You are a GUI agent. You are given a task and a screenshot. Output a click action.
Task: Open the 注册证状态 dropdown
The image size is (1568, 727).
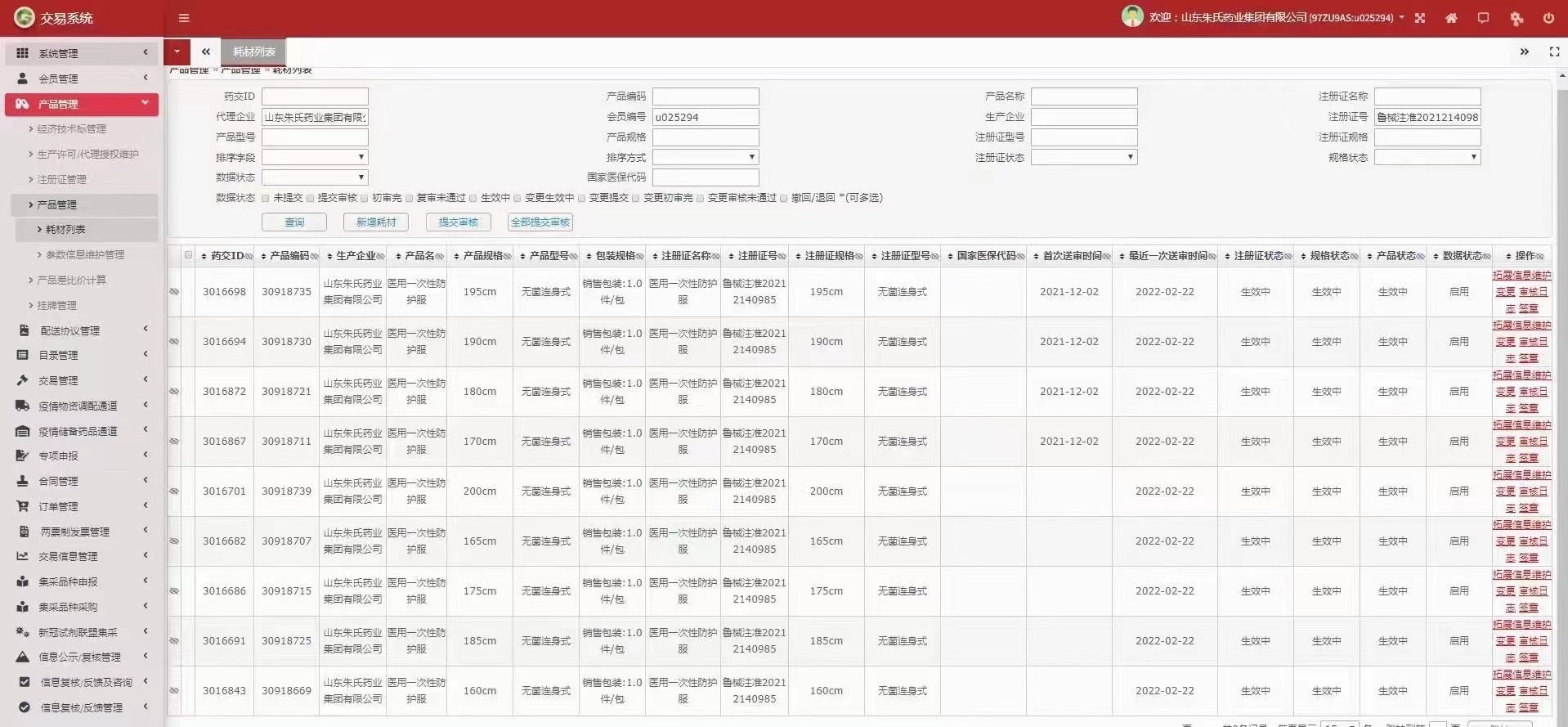pos(1083,157)
